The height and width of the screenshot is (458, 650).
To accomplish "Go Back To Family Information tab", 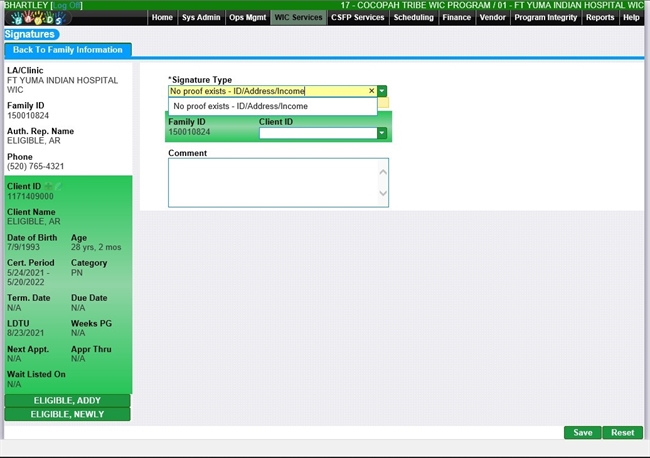I will click(68, 50).
